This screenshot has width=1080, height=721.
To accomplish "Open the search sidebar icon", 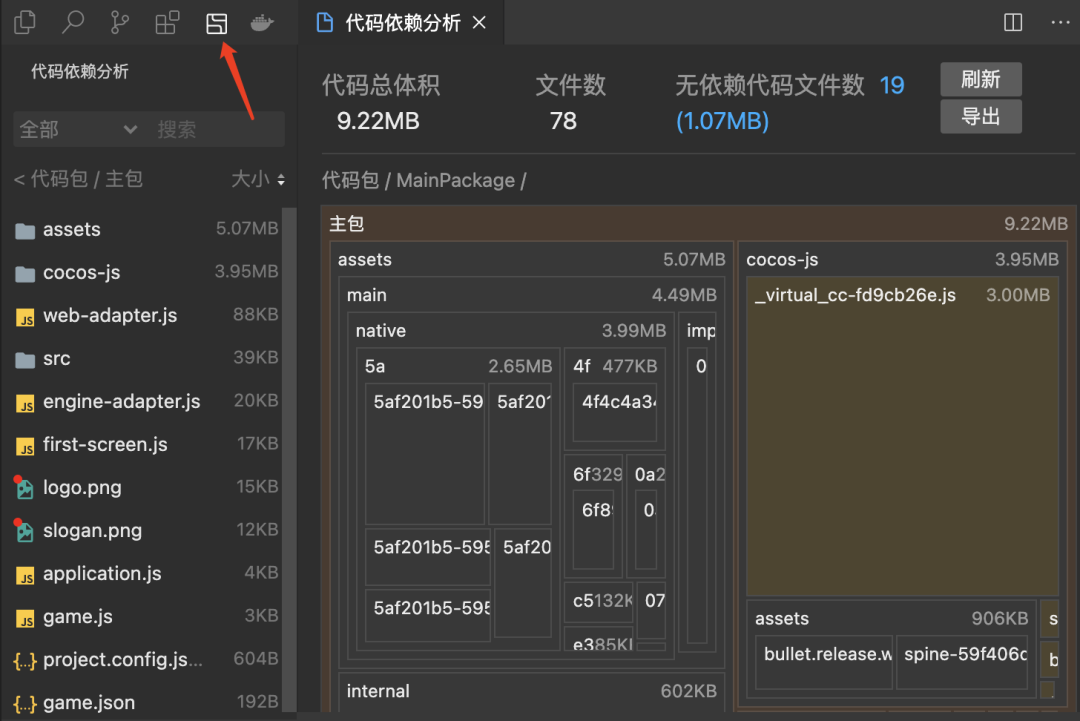I will (72, 23).
